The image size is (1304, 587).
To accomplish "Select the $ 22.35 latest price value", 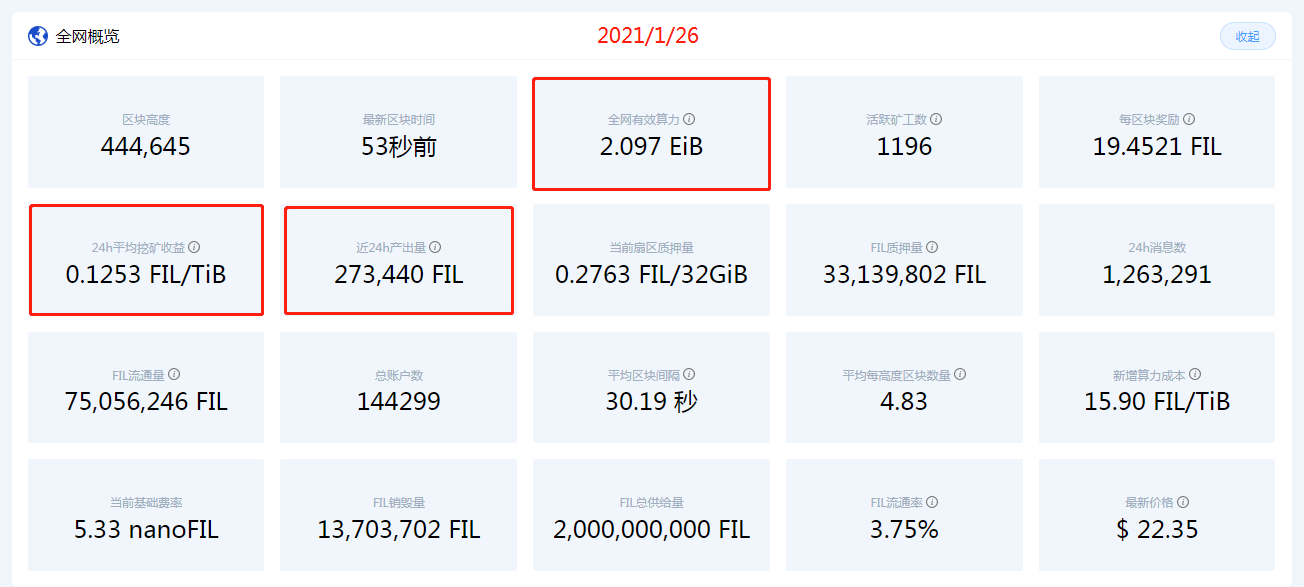I will tap(1157, 530).
